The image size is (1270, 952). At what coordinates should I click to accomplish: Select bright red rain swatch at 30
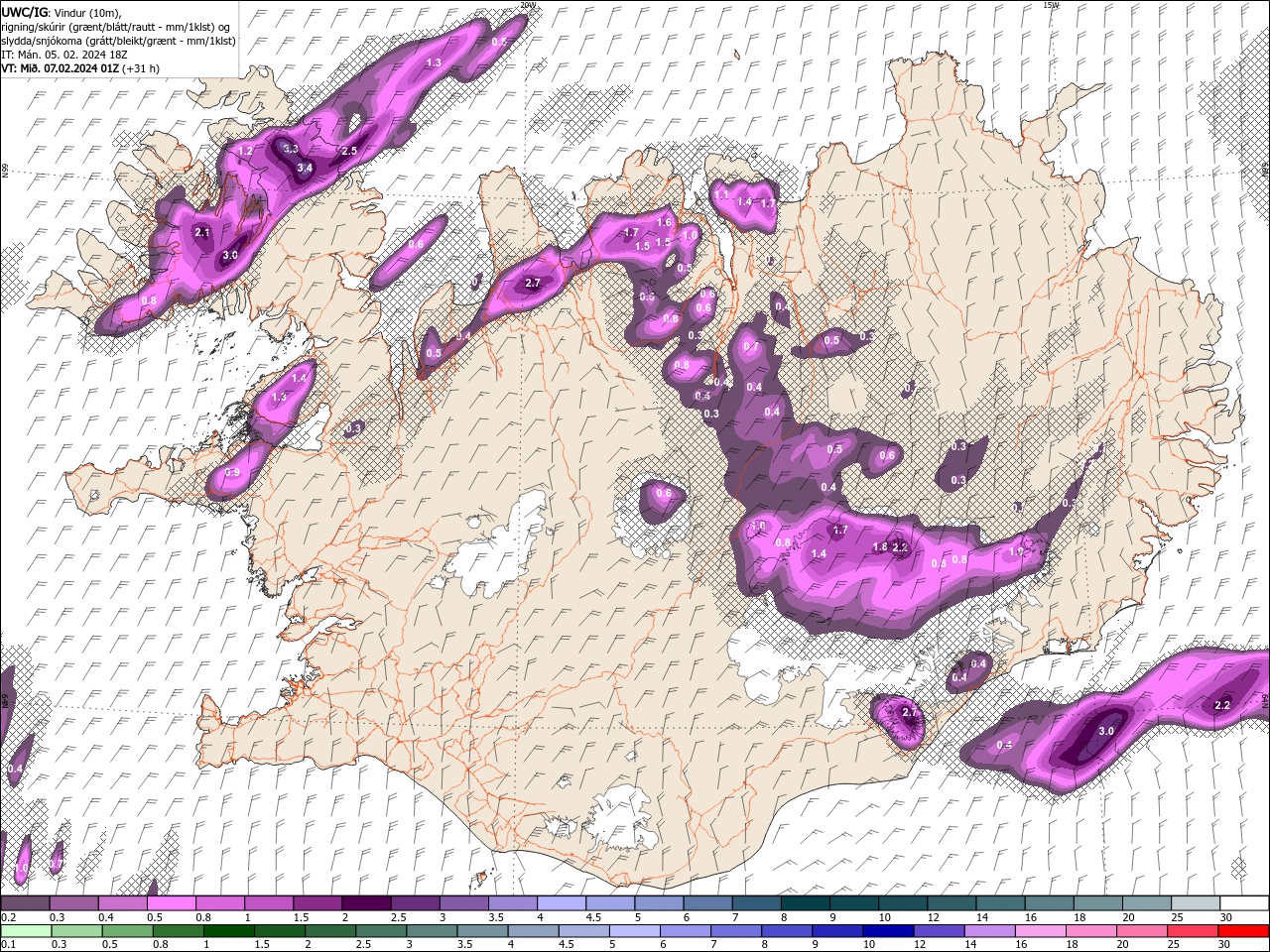click(1244, 931)
